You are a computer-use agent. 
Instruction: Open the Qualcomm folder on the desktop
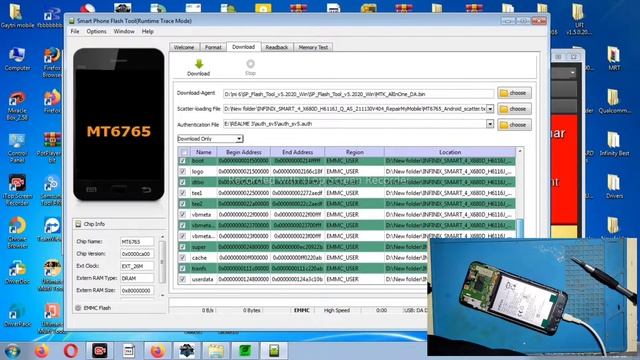(x=614, y=102)
